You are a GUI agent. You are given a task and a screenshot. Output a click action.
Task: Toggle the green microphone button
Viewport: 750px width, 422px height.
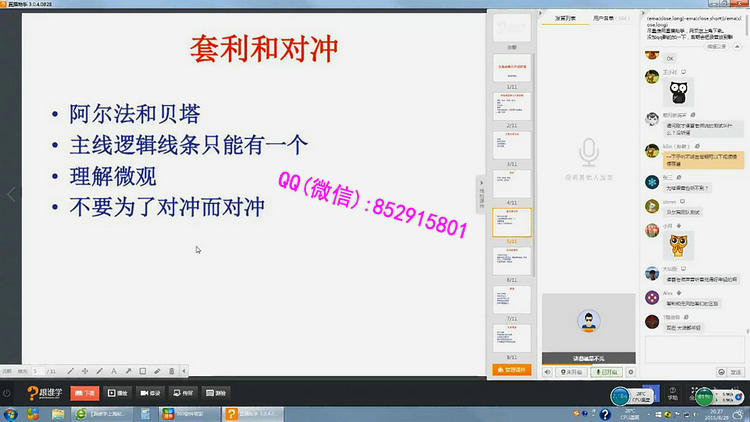(603, 371)
